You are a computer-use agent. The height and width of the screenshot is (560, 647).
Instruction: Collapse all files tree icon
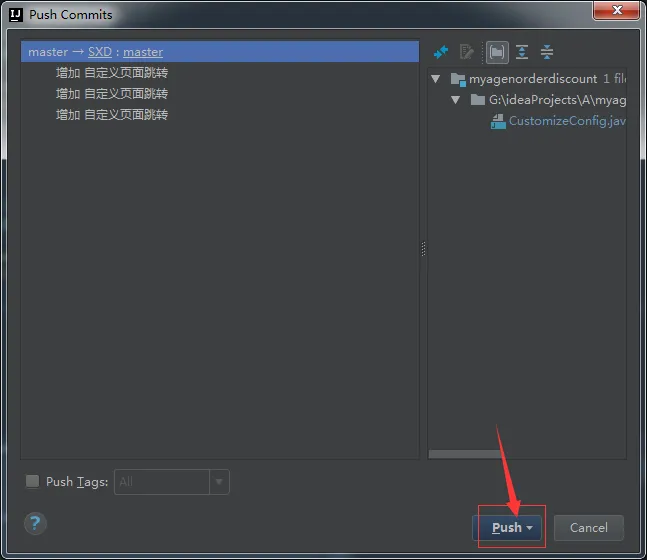547,52
